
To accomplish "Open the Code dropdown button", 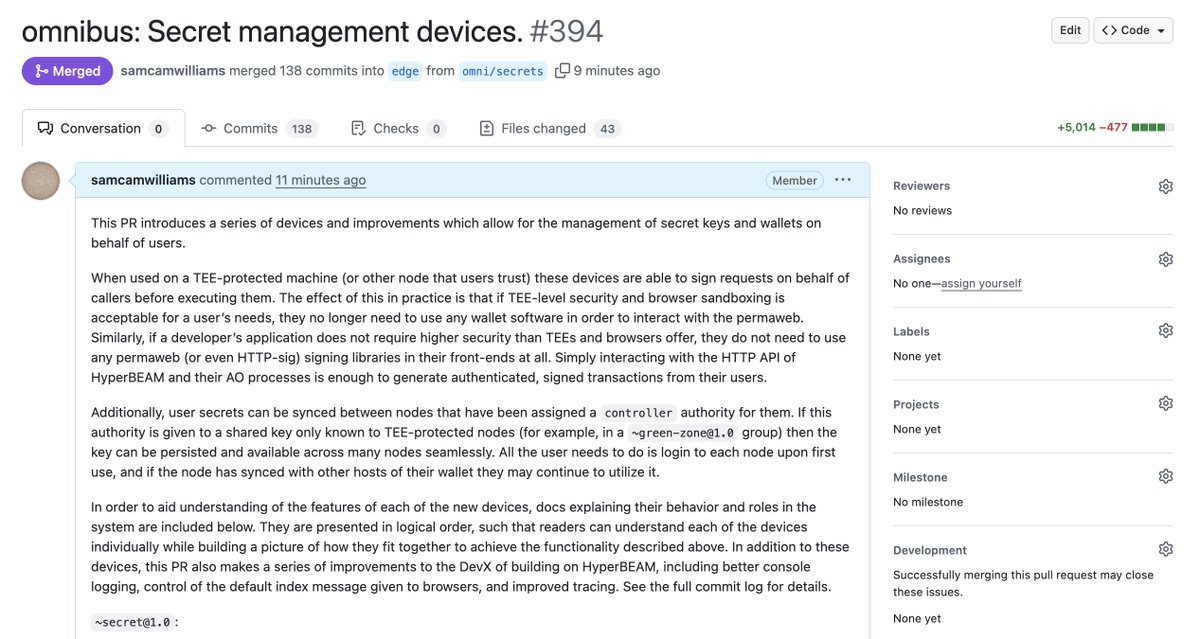I will pos(1133,30).
